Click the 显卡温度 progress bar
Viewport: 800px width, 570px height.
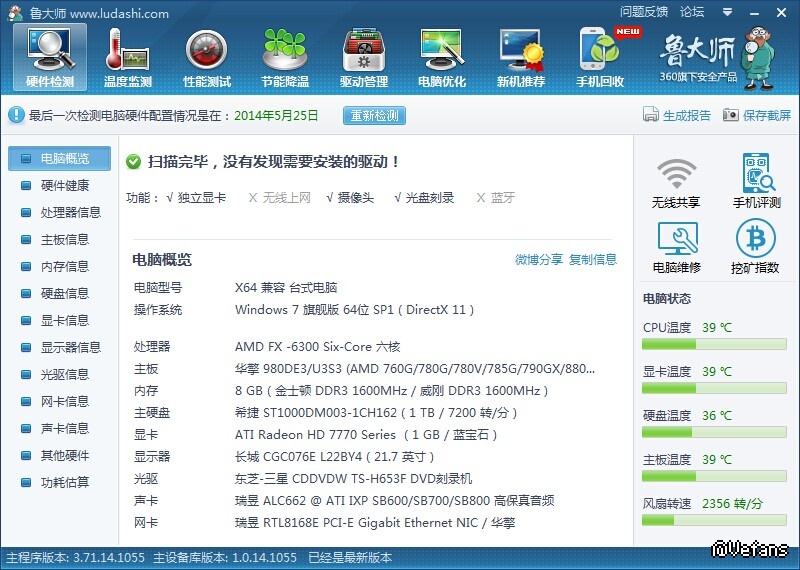coord(714,388)
